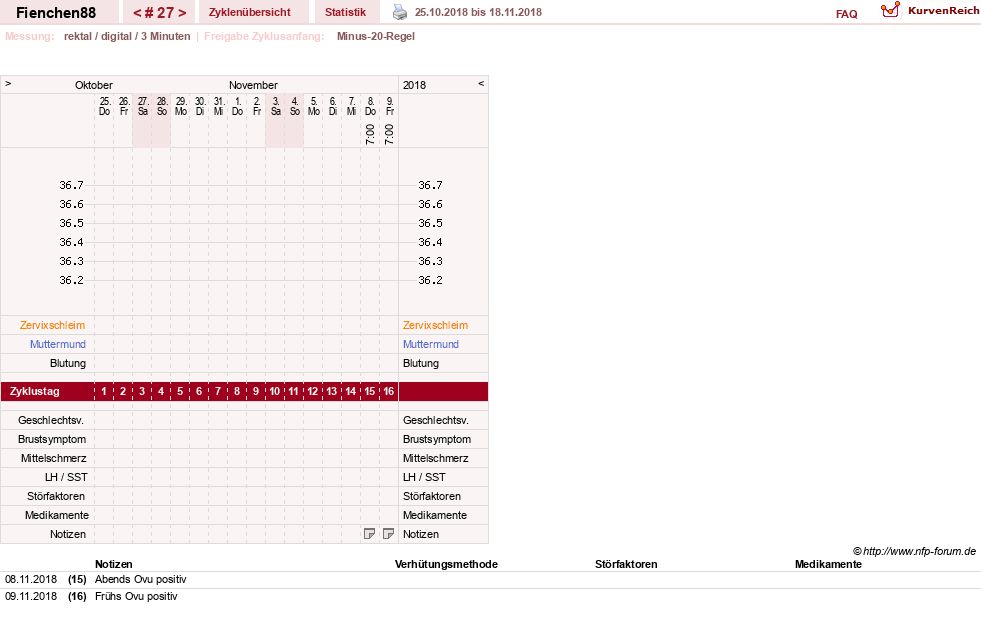Open the FAQ link
981x623 pixels.
click(846, 14)
